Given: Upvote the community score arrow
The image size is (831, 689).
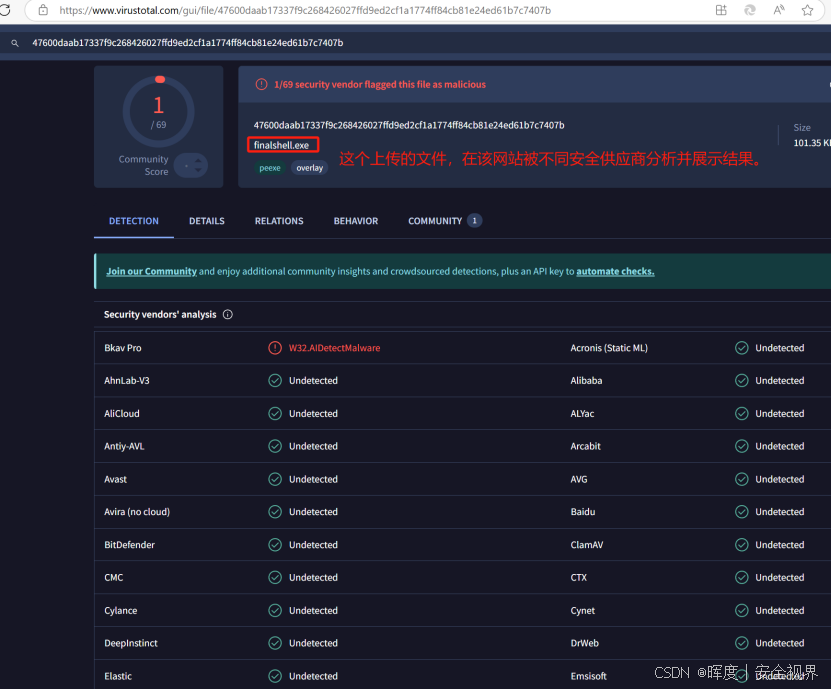Looking at the screenshot, I should tap(198, 160).
